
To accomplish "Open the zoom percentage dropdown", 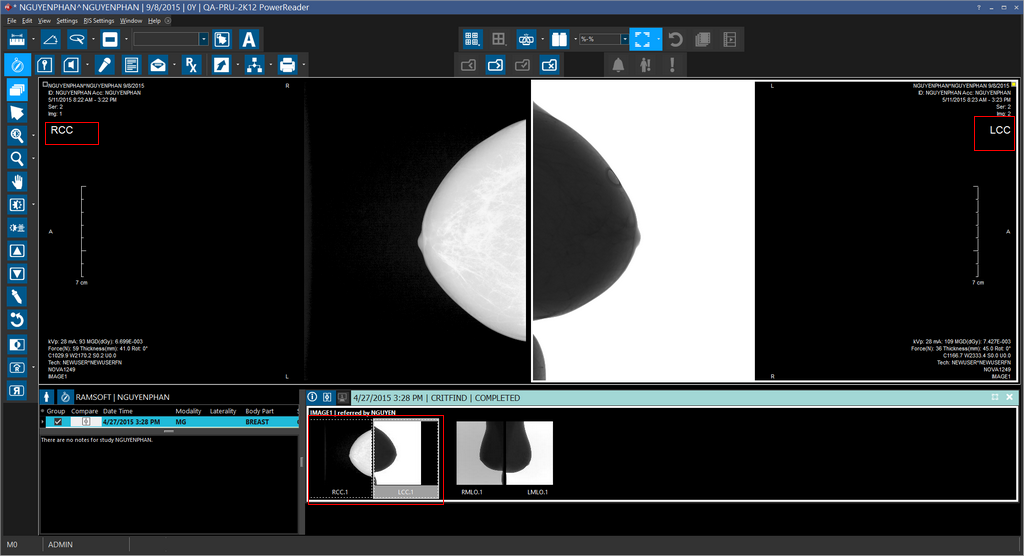I will 625,39.
